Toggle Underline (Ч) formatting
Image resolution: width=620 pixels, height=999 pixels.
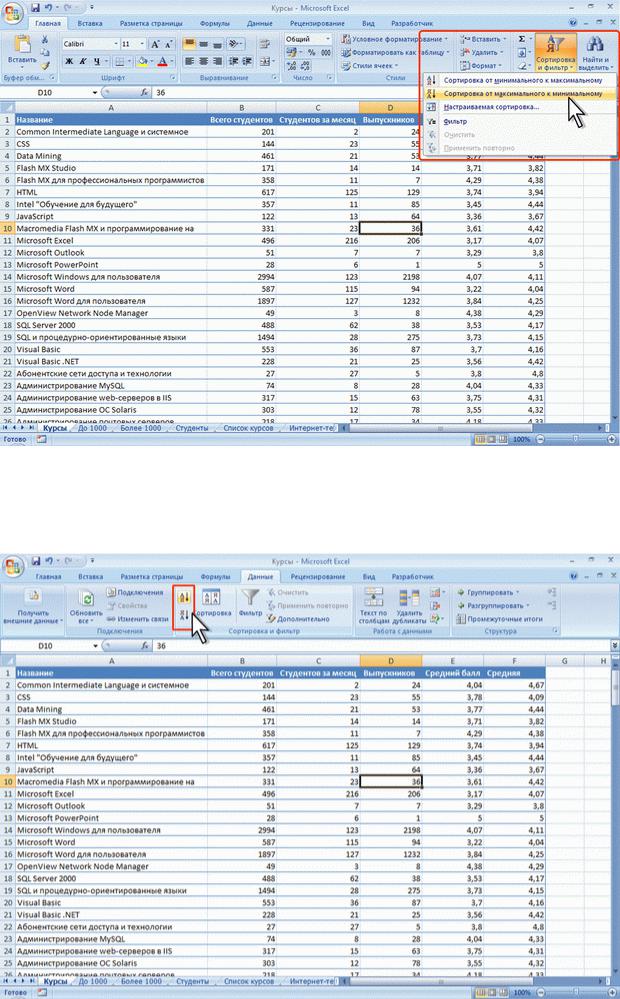[97, 62]
